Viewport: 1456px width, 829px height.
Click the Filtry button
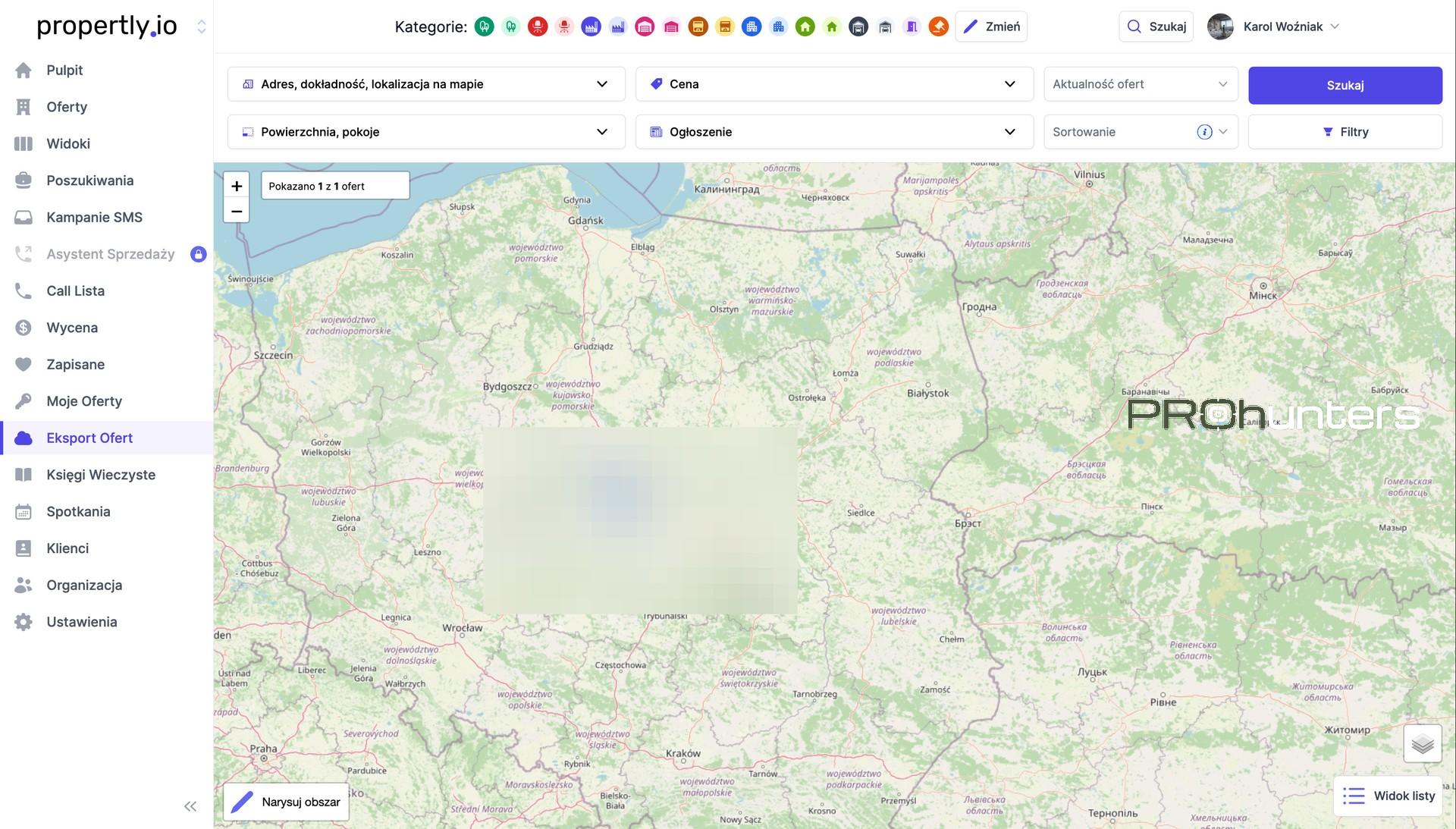coord(1345,132)
